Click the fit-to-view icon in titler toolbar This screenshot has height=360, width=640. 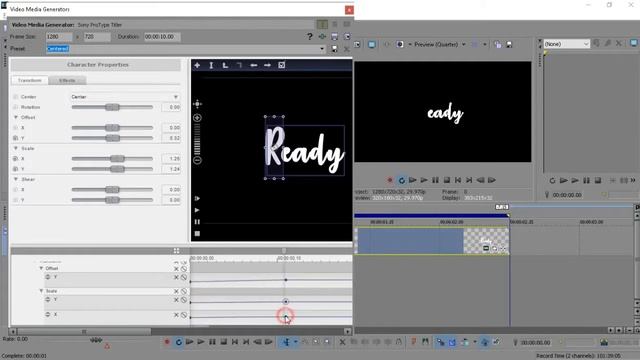coord(282,65)
